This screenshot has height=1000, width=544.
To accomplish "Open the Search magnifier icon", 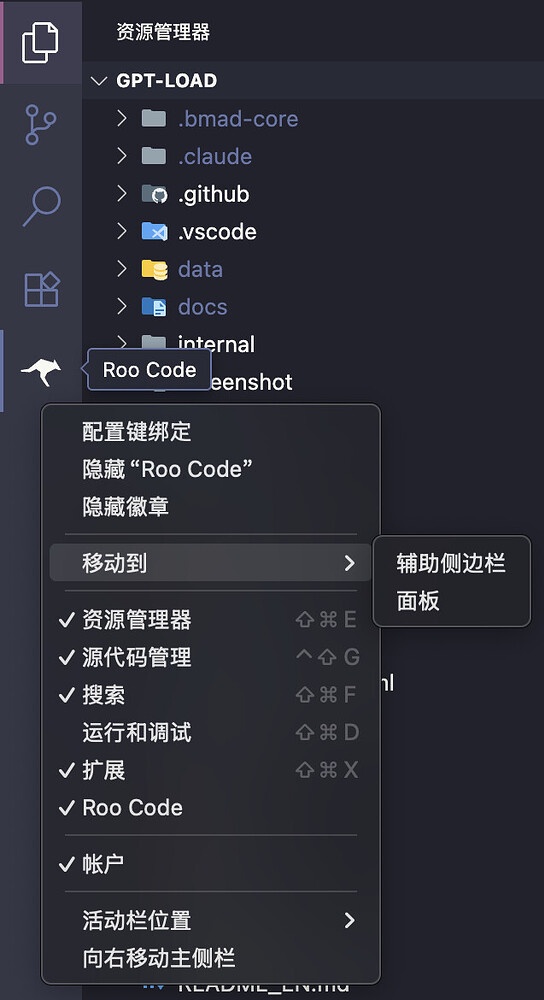I will tap(41, 207).
